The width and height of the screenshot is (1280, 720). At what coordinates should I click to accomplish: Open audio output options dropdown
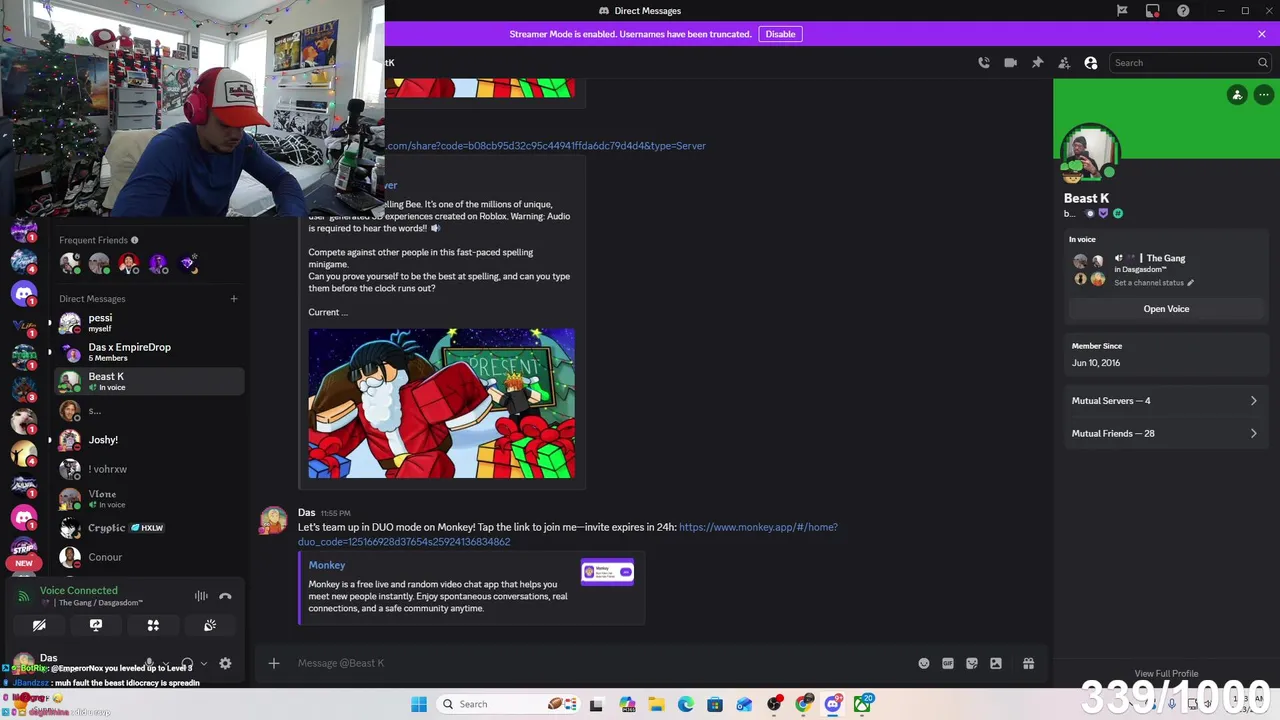[203, 663]
